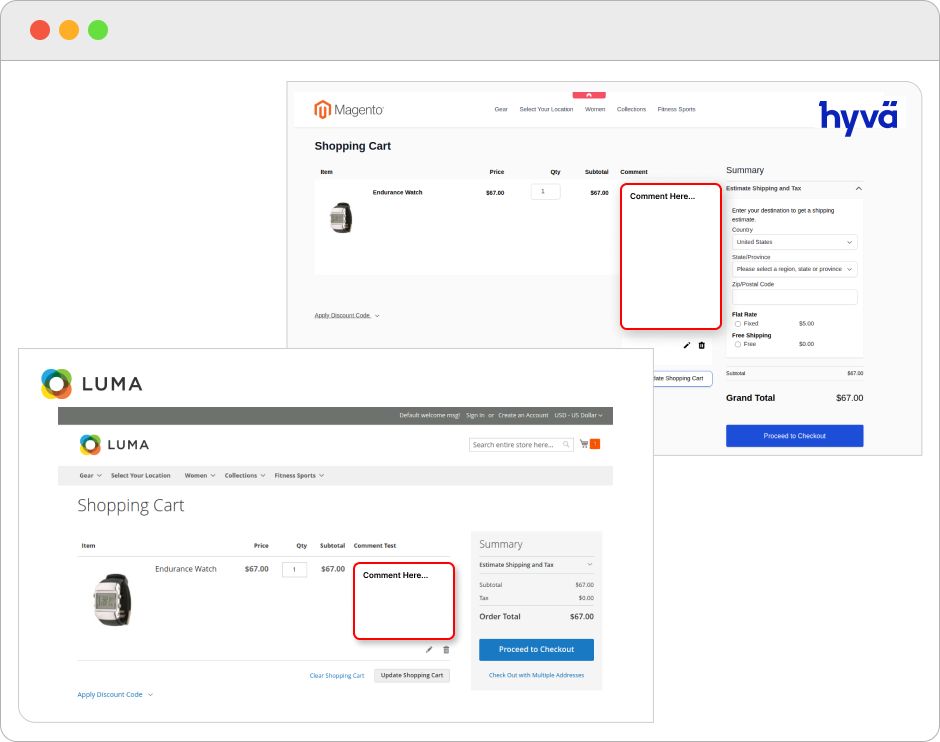Open the Collections menu in Luma navigation
Image resolution: width=940 pixels, height=742 pixels.
(245, 476)
